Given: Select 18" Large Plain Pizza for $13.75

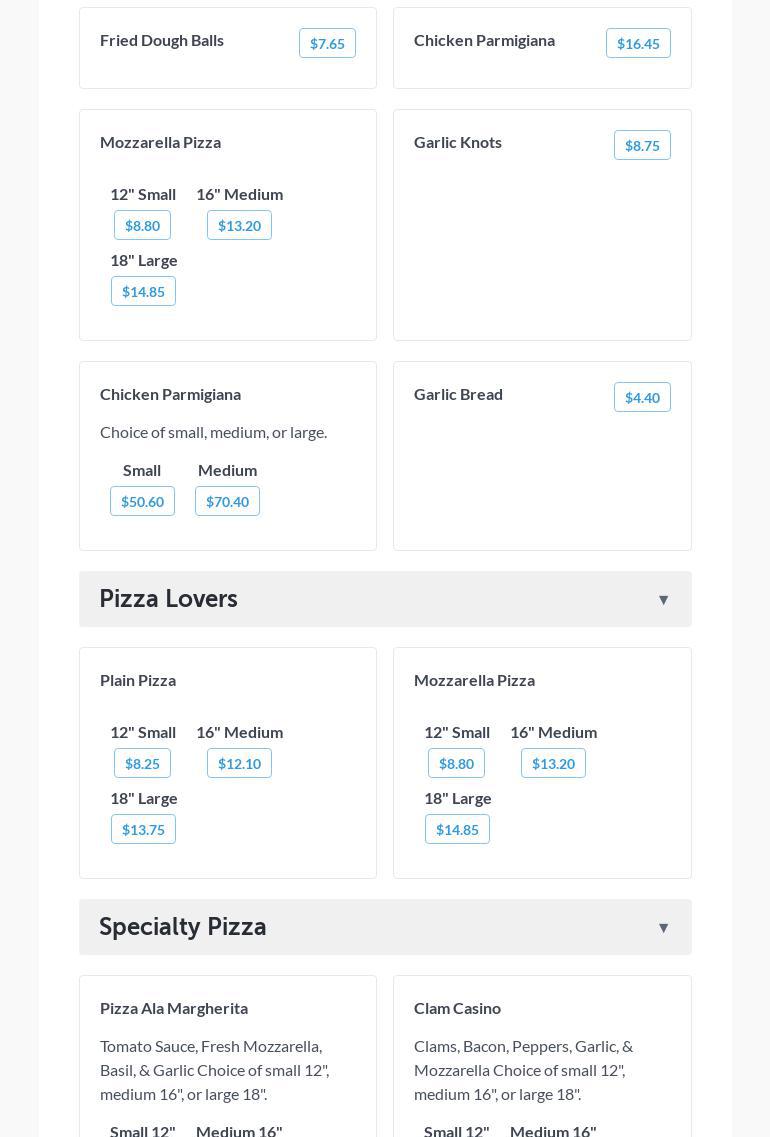Looking at the screenshot, I should pos(143,829).
